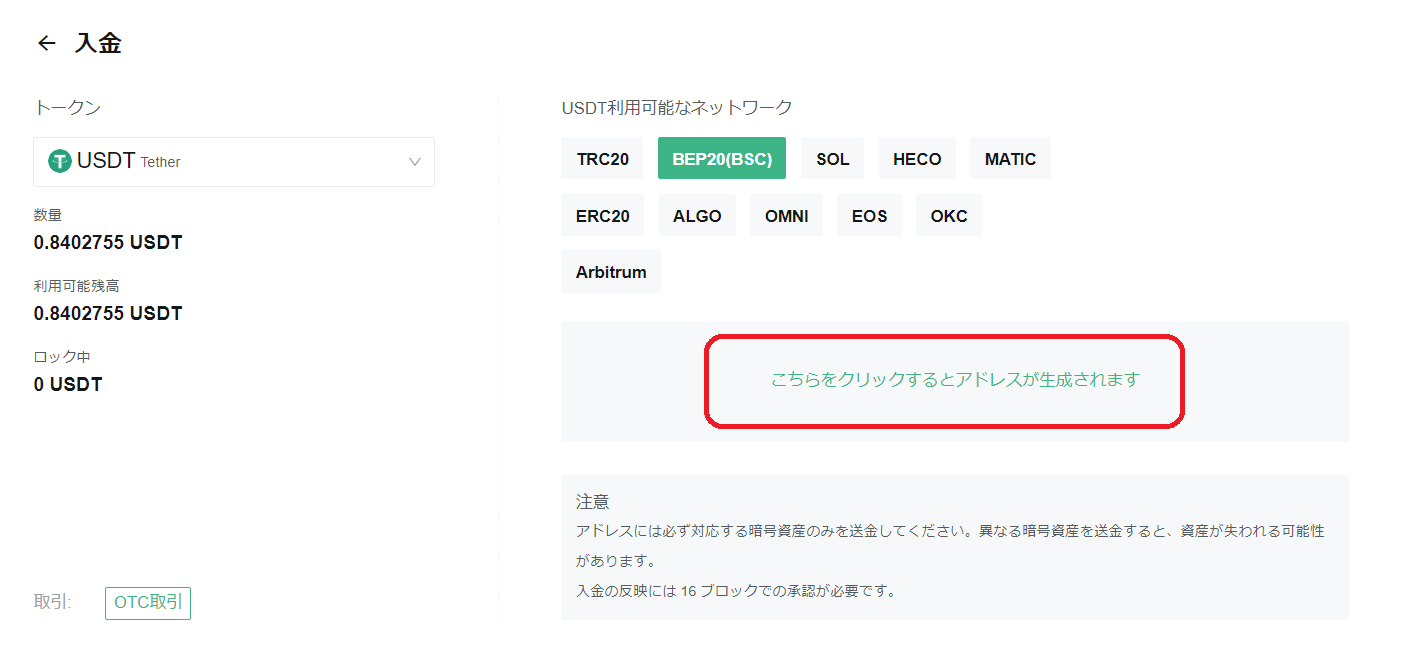Switch to the MATIC network
Image resolution: width=1417 pixels, height=646 pixels.
(1010, 159)
